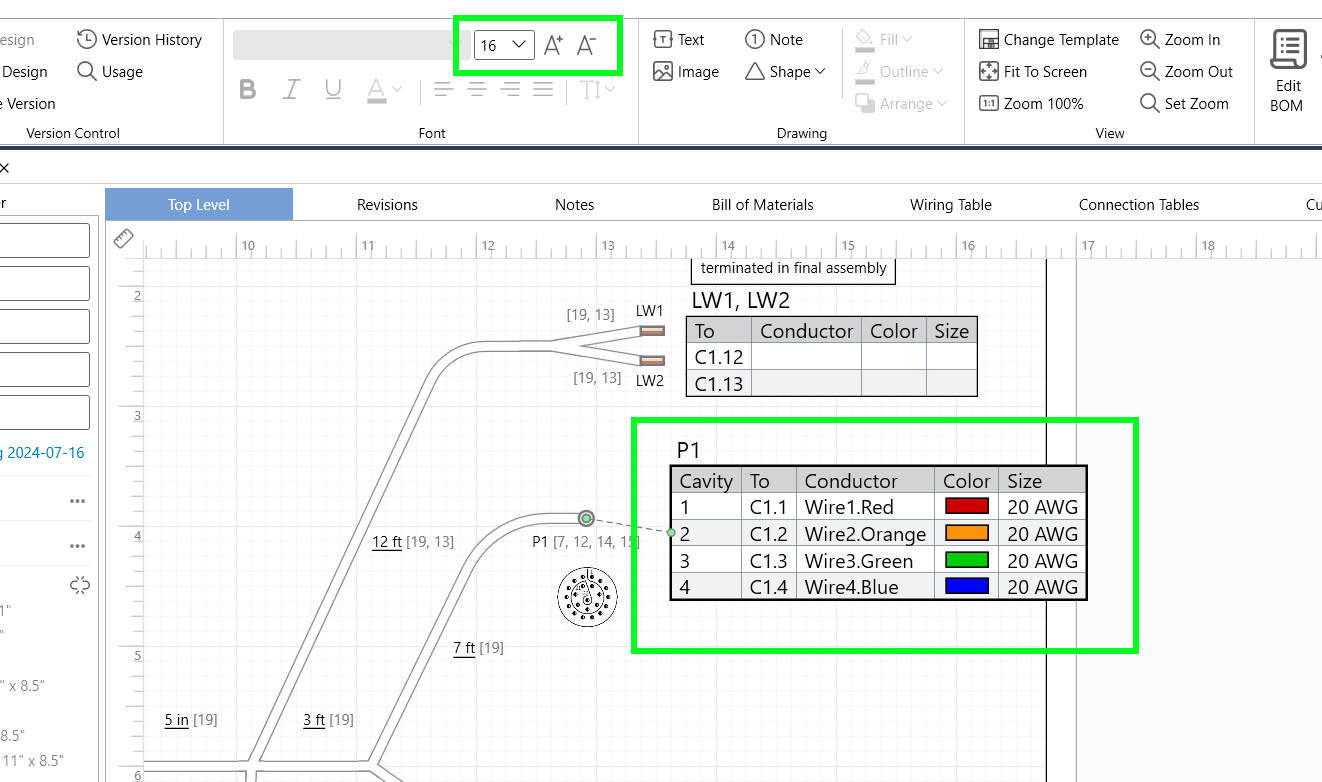This screenshot has width=1322, height=782.
Task: Insert a Text box
Action: tap(679, 40)
